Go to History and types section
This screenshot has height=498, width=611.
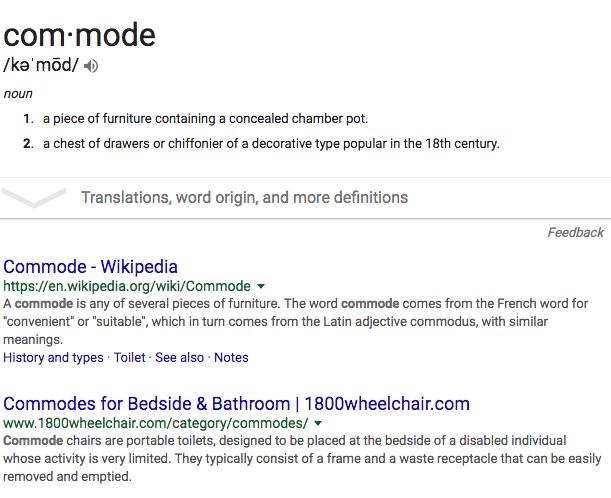click(x=53, y=357)
